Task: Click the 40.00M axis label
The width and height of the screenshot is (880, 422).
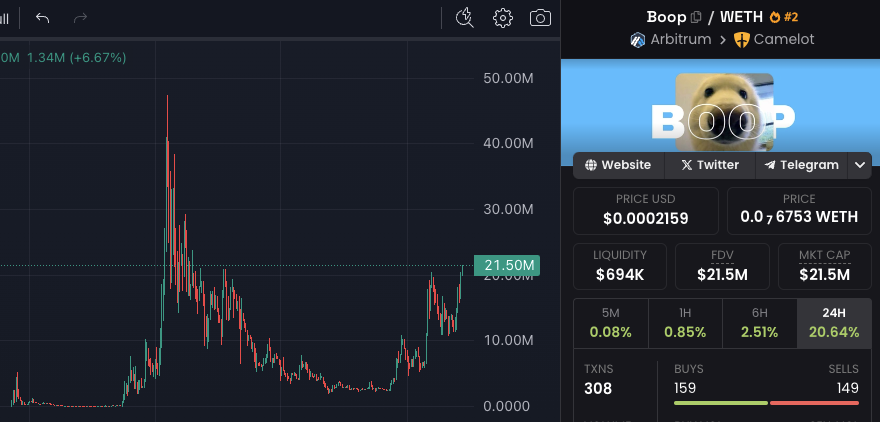Action: tap(508, 144)
